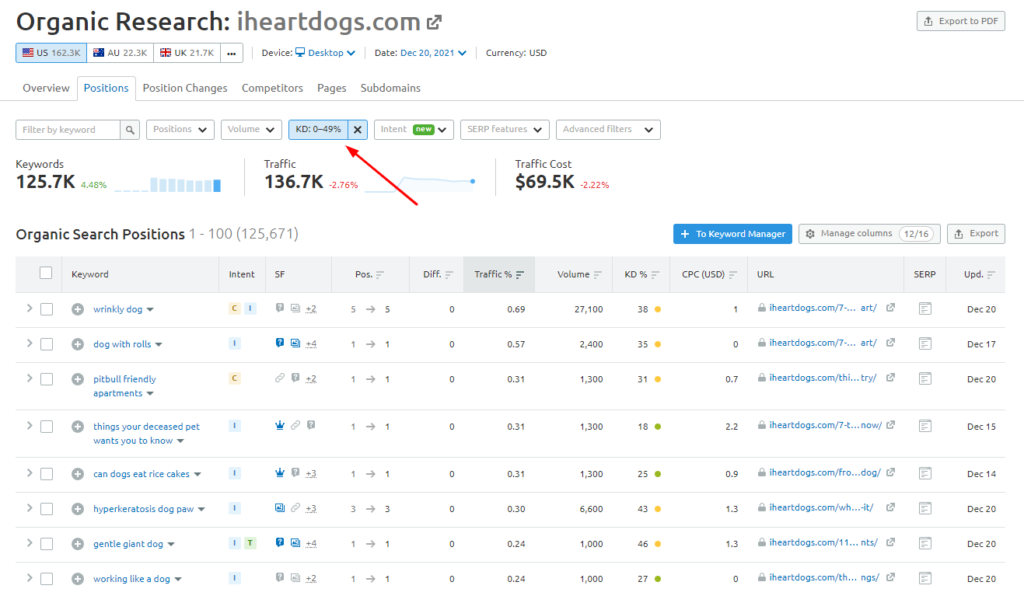The height and width of the screenshot is (596, 1024).
Task: Check the 'wrinkly dog' row checkbox
Action: coord(46,309)
